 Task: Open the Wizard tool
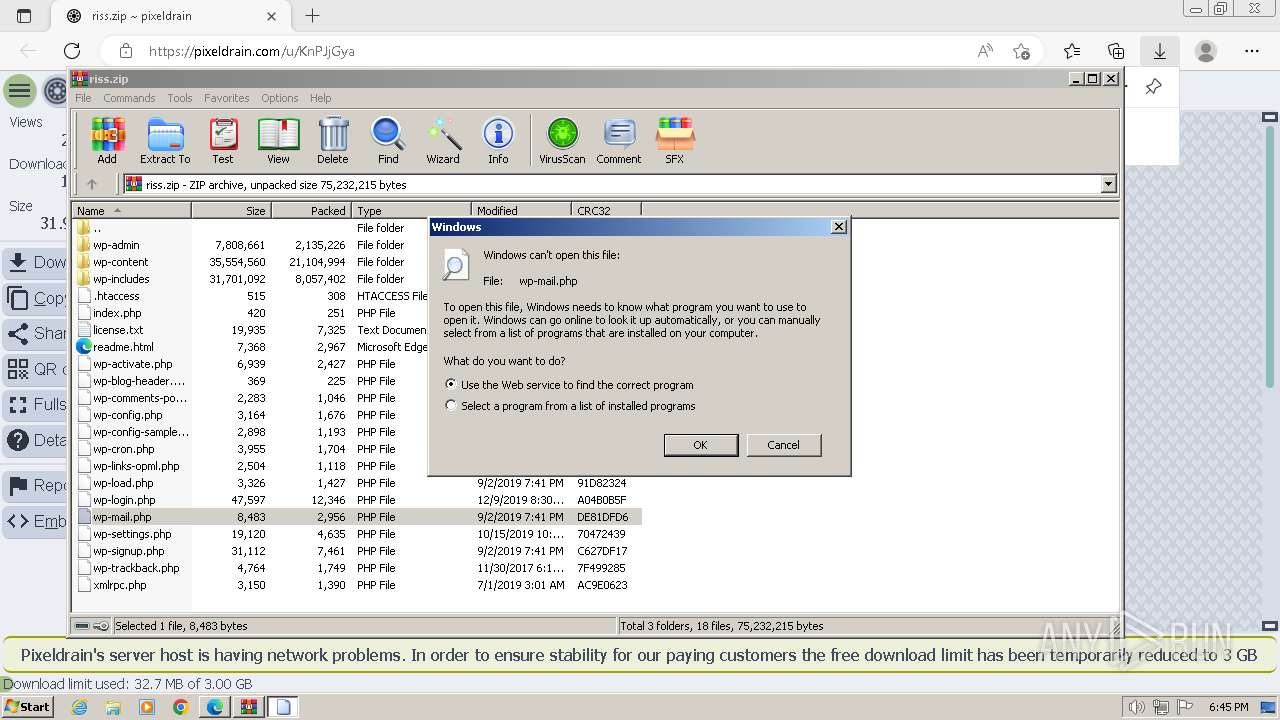[443, 140]
